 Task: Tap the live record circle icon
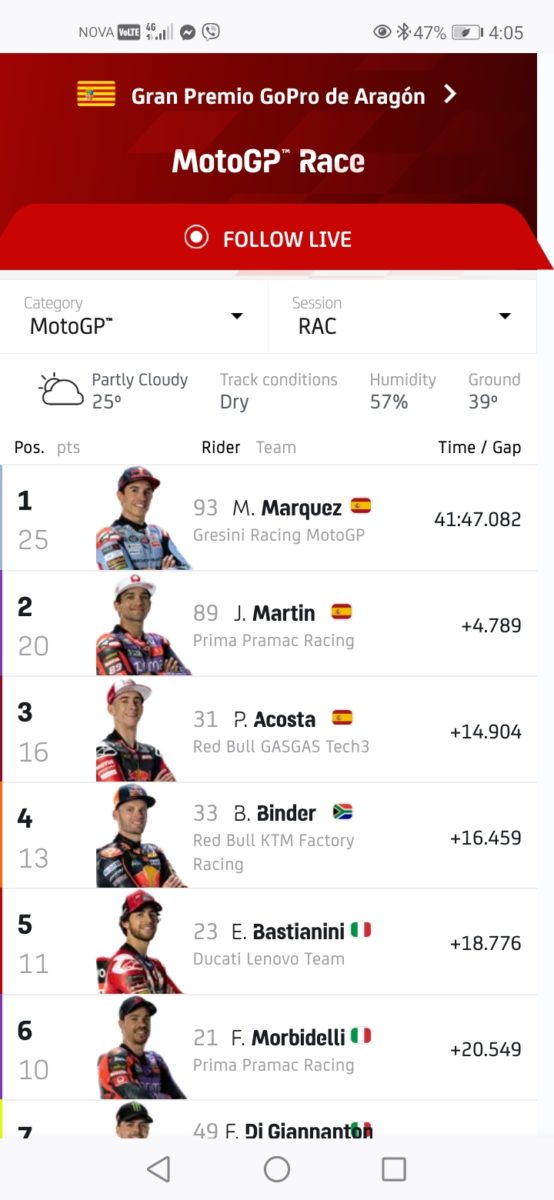pyautogui.click(x=196, y=238)
